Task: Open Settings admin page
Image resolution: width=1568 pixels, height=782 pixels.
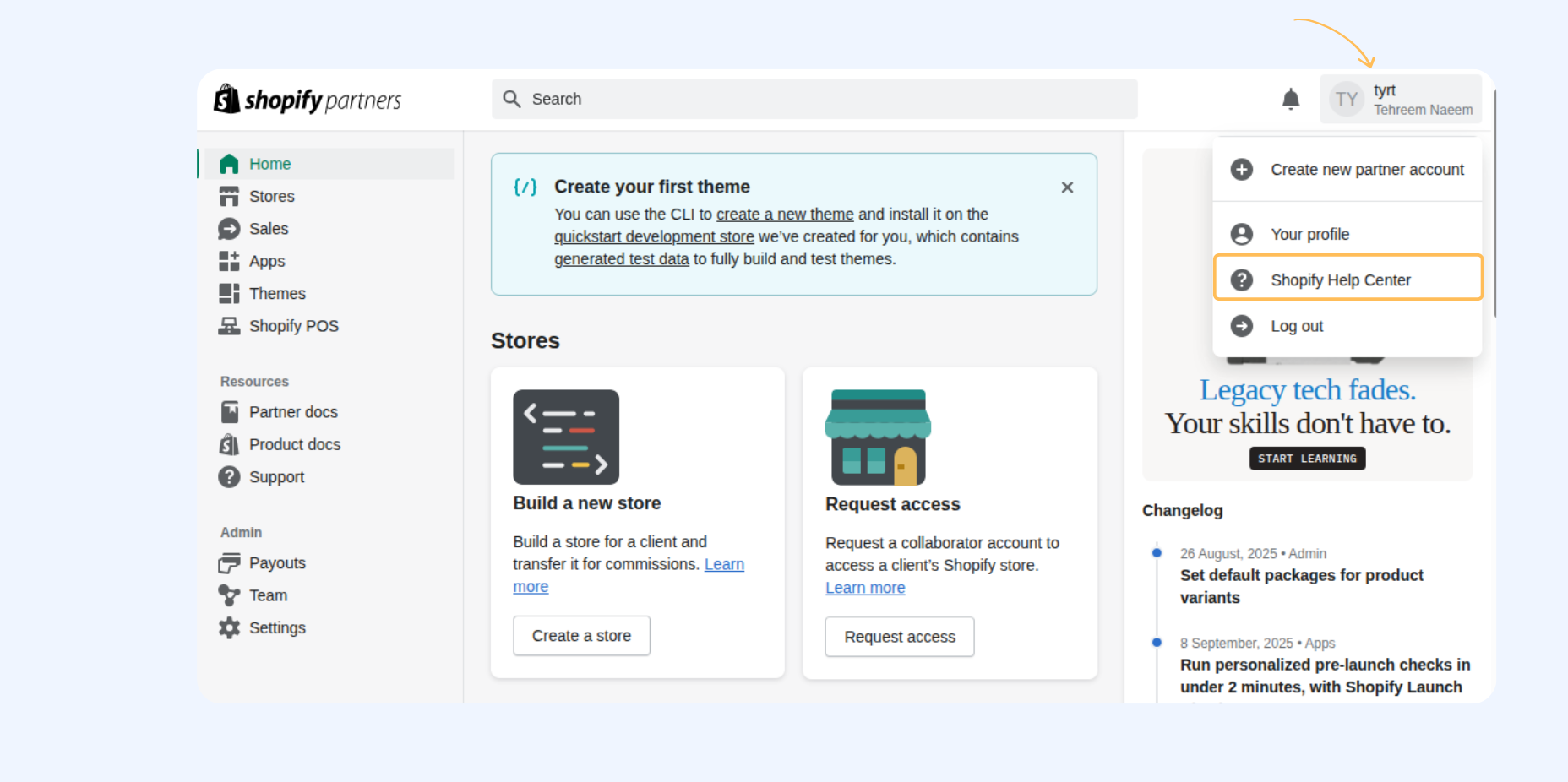Action: pos(329,627)
